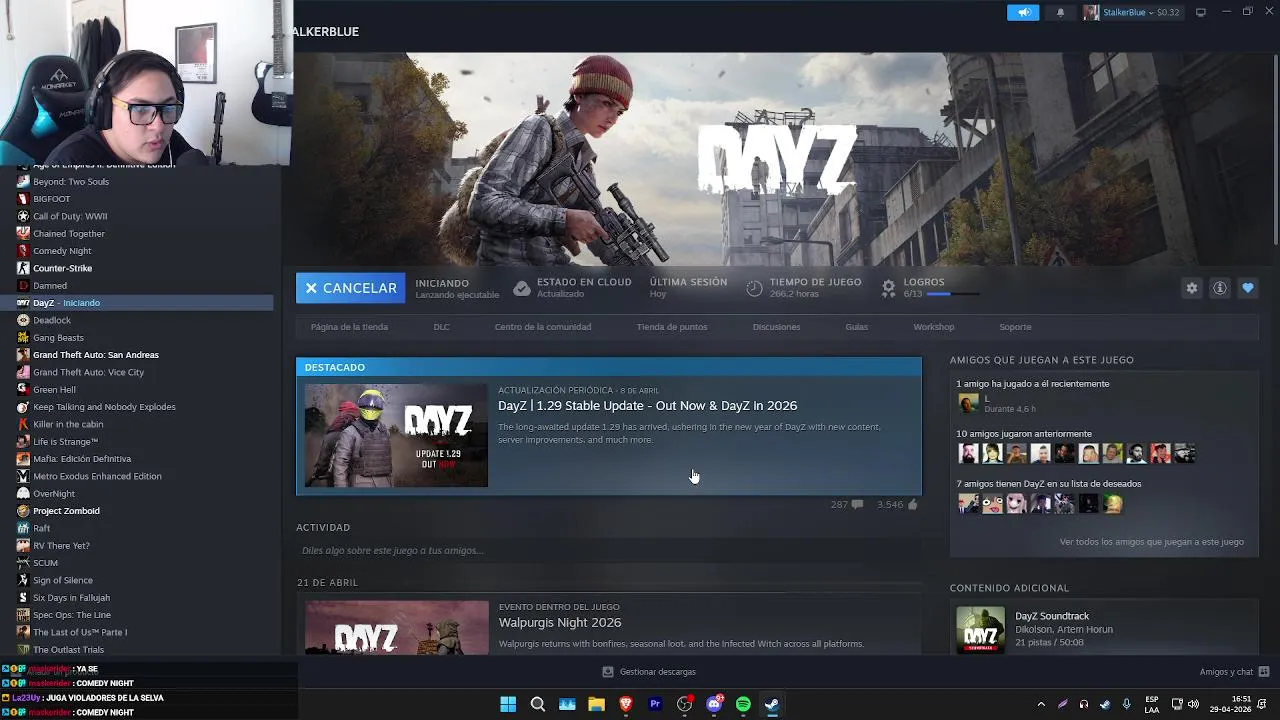Open friend L's avatar in recent players
The height and width of the screenshot is (720, 1280).
coord(968,403)
